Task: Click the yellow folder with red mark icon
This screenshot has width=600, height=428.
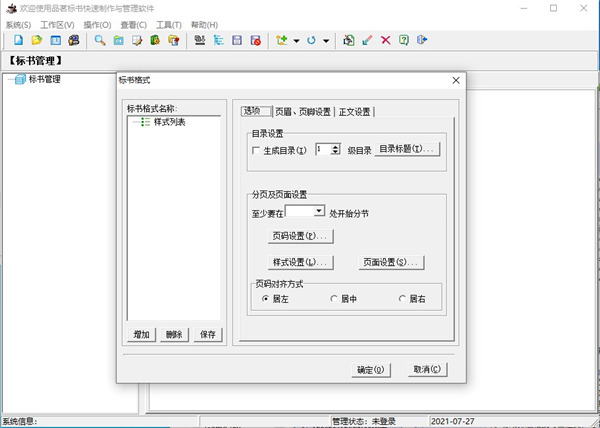Action: (174, 40)
